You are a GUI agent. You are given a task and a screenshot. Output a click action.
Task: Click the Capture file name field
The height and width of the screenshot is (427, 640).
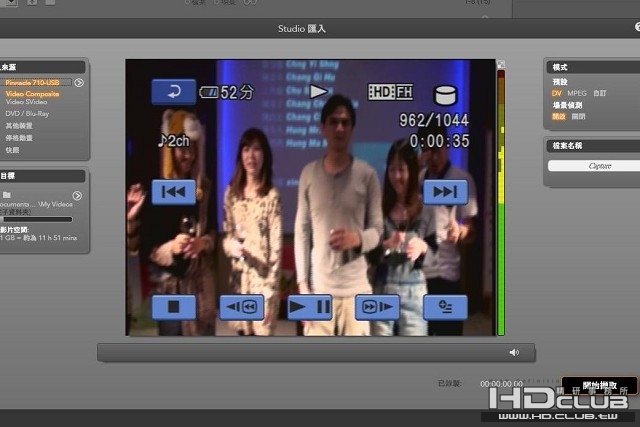click(594, 166)
